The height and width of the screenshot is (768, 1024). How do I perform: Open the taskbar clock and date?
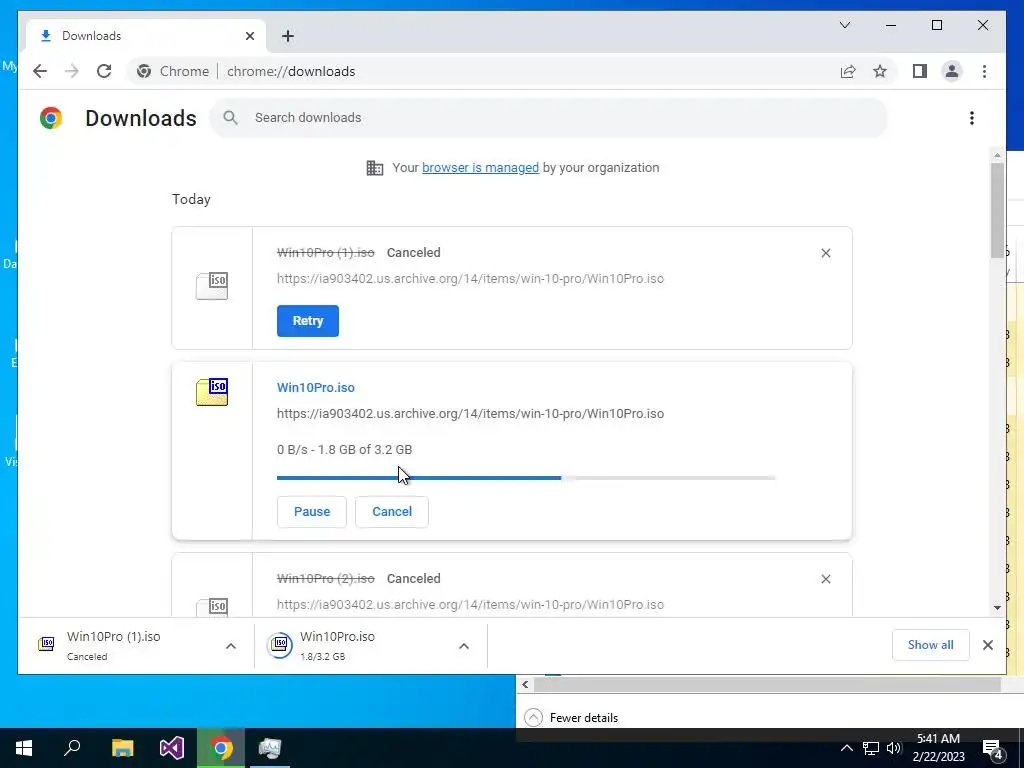tap(938, 748)
